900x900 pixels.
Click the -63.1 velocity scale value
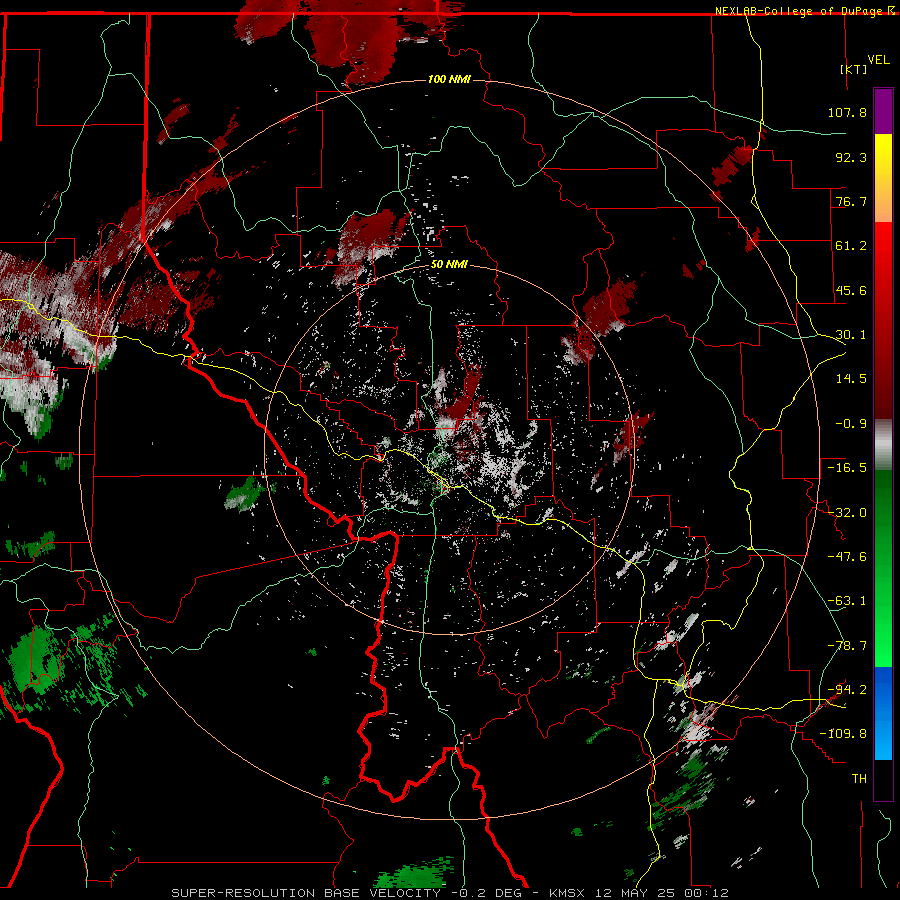(847, 601)
